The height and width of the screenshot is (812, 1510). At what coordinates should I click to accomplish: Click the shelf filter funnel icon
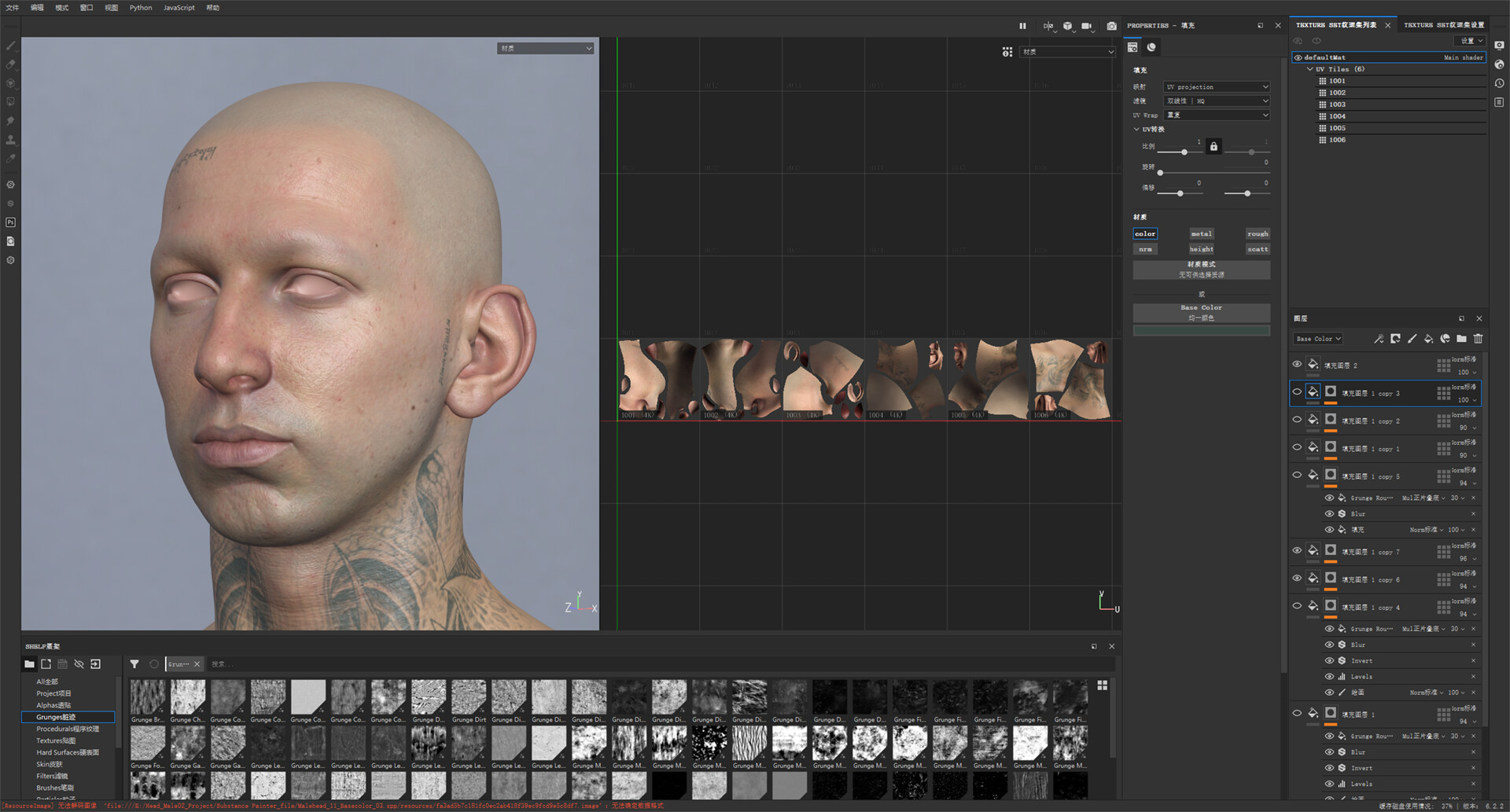click(134, 664)
